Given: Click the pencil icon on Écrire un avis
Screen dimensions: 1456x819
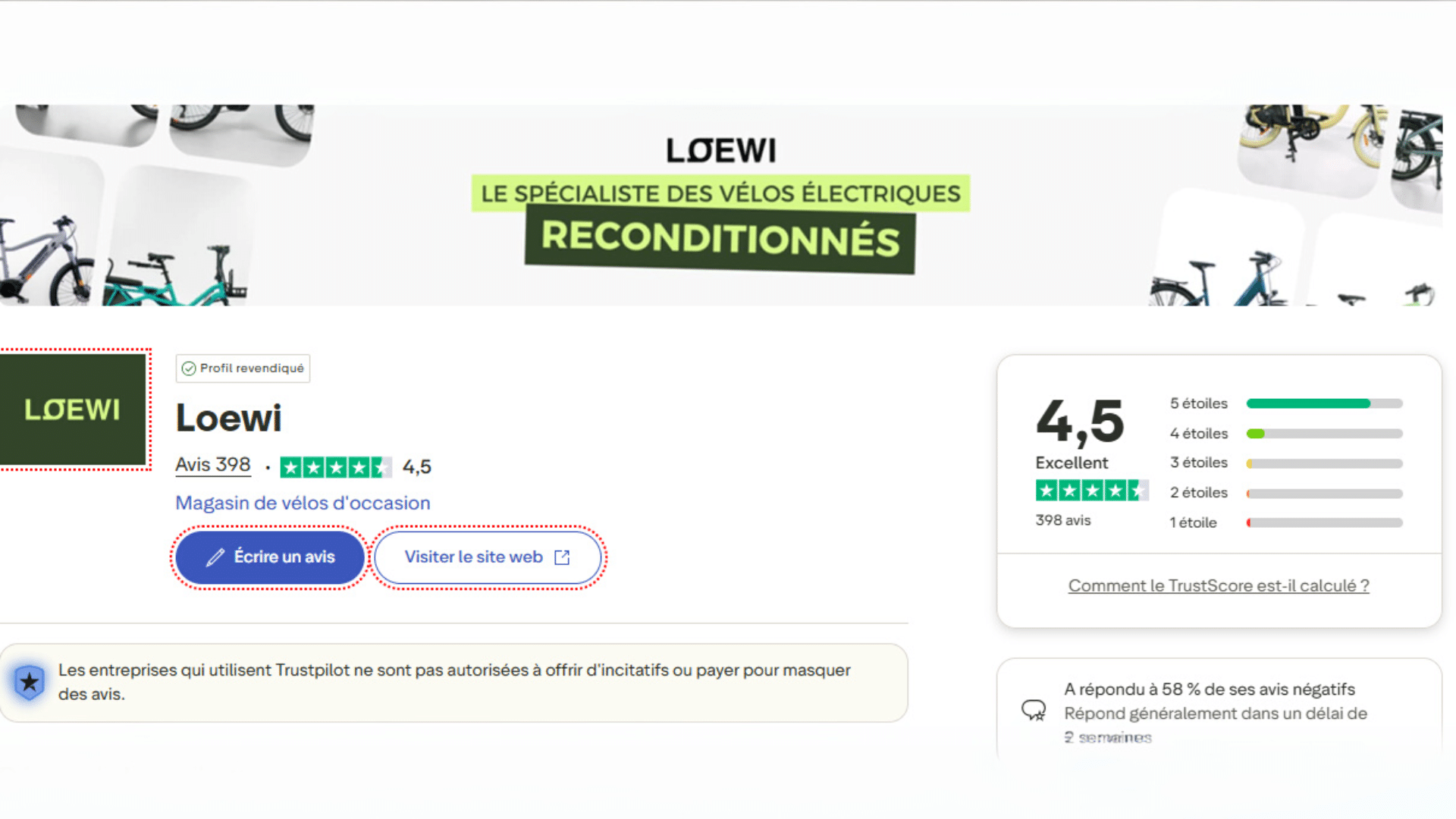Looking at the screenshot, I should coord(215,557).
